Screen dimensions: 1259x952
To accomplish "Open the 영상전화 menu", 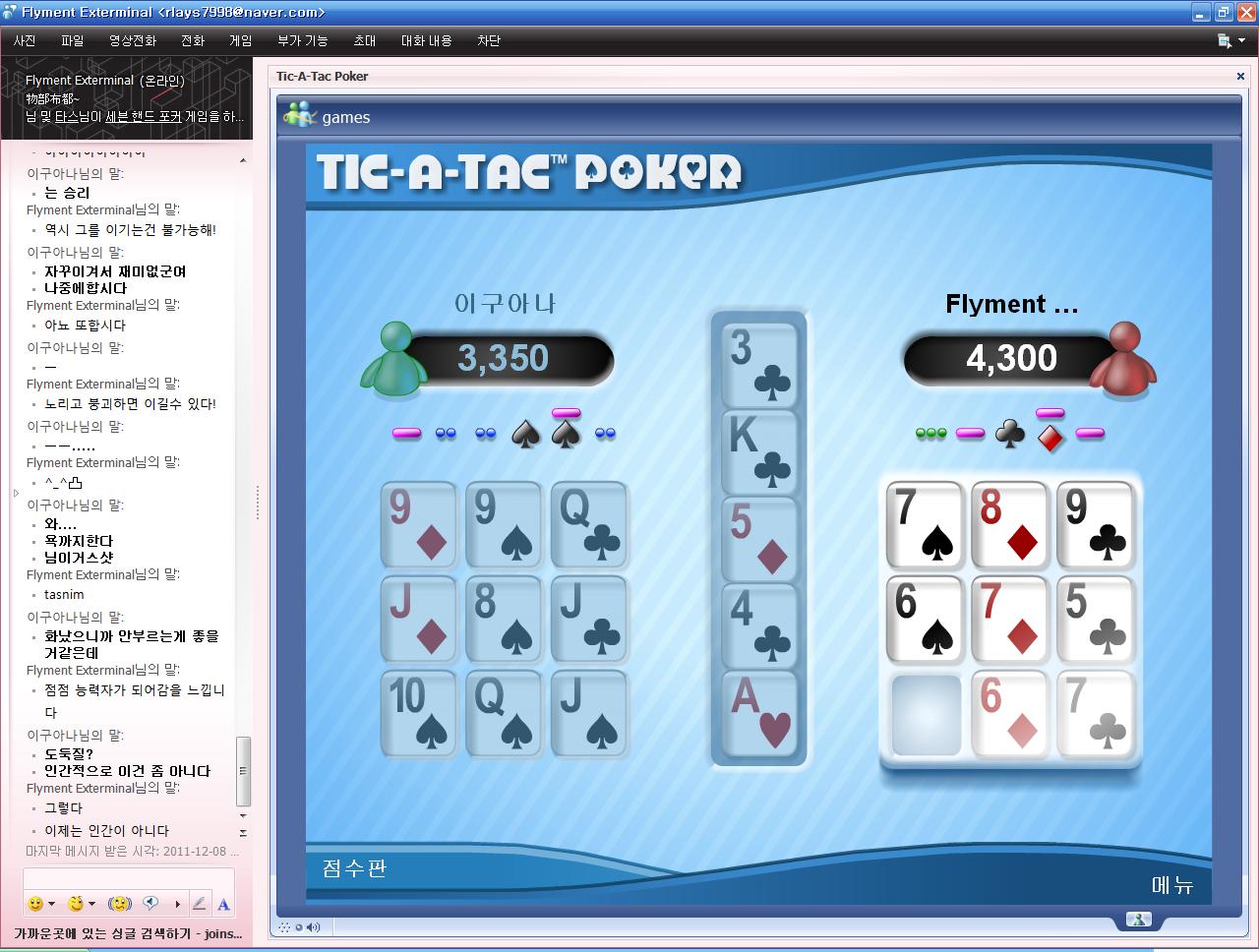I will [x=132, y=40].
